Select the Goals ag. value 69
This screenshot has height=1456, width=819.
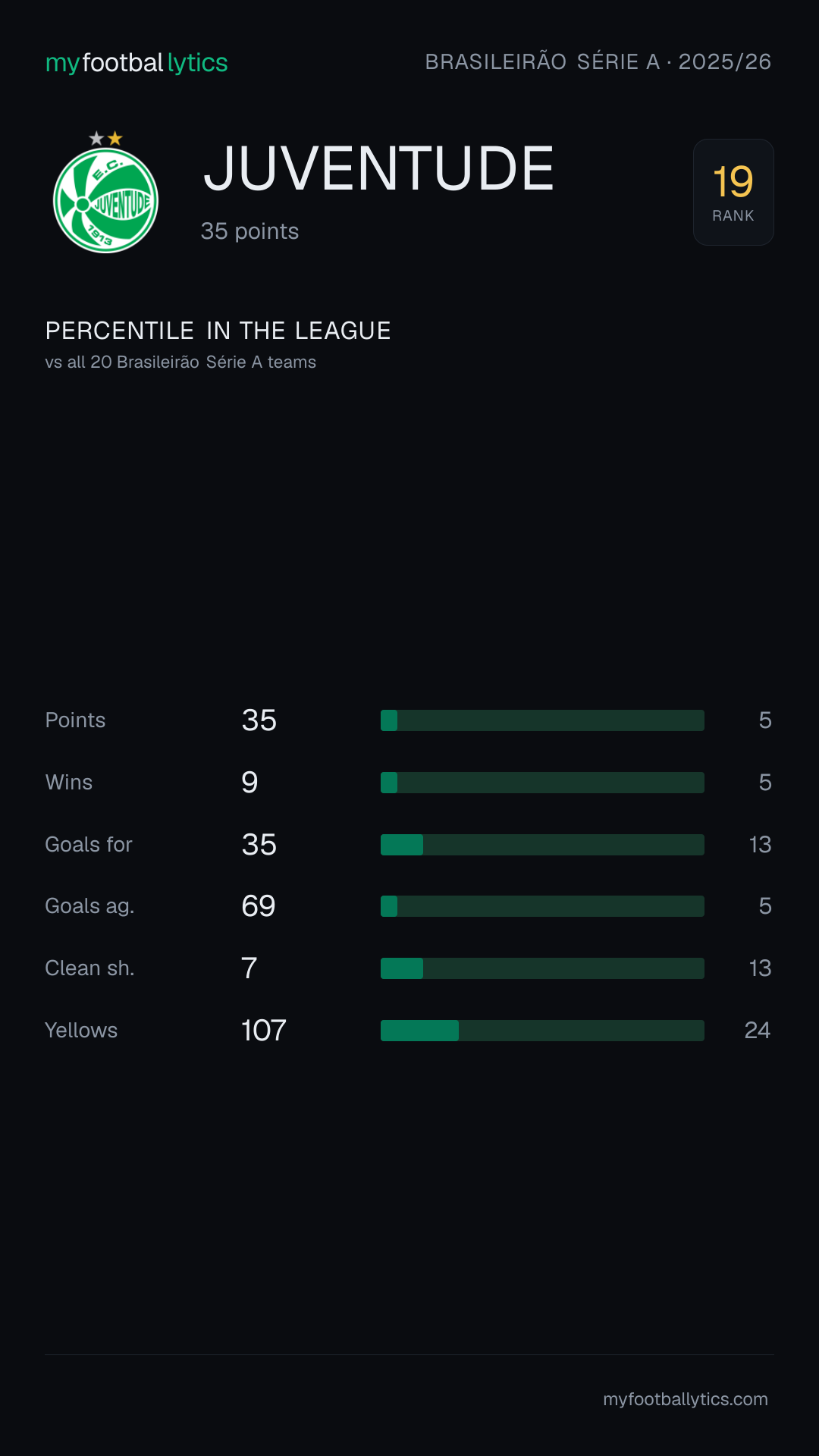259,906
